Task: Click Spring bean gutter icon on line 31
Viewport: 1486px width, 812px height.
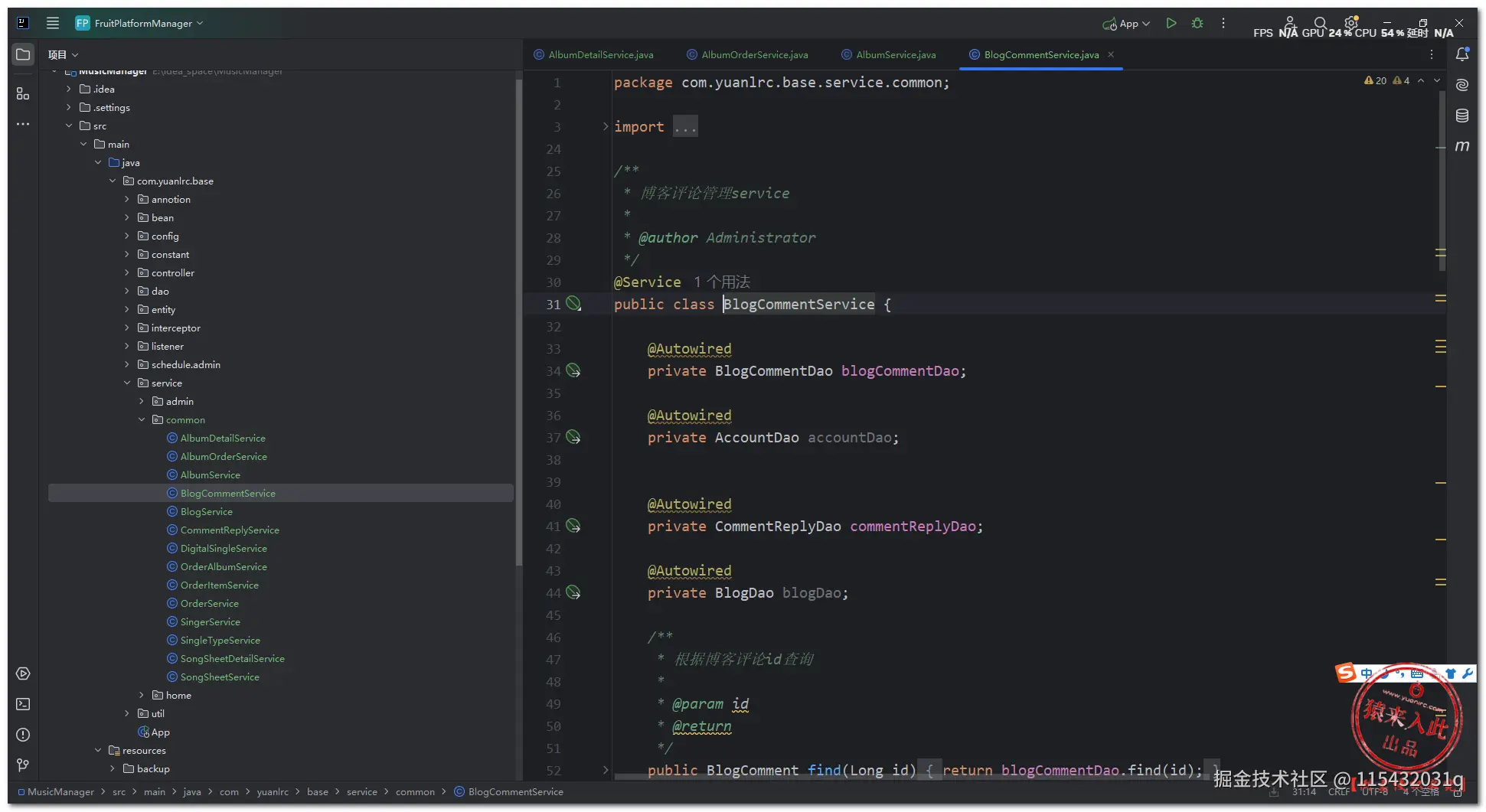Action: point(573,304)
